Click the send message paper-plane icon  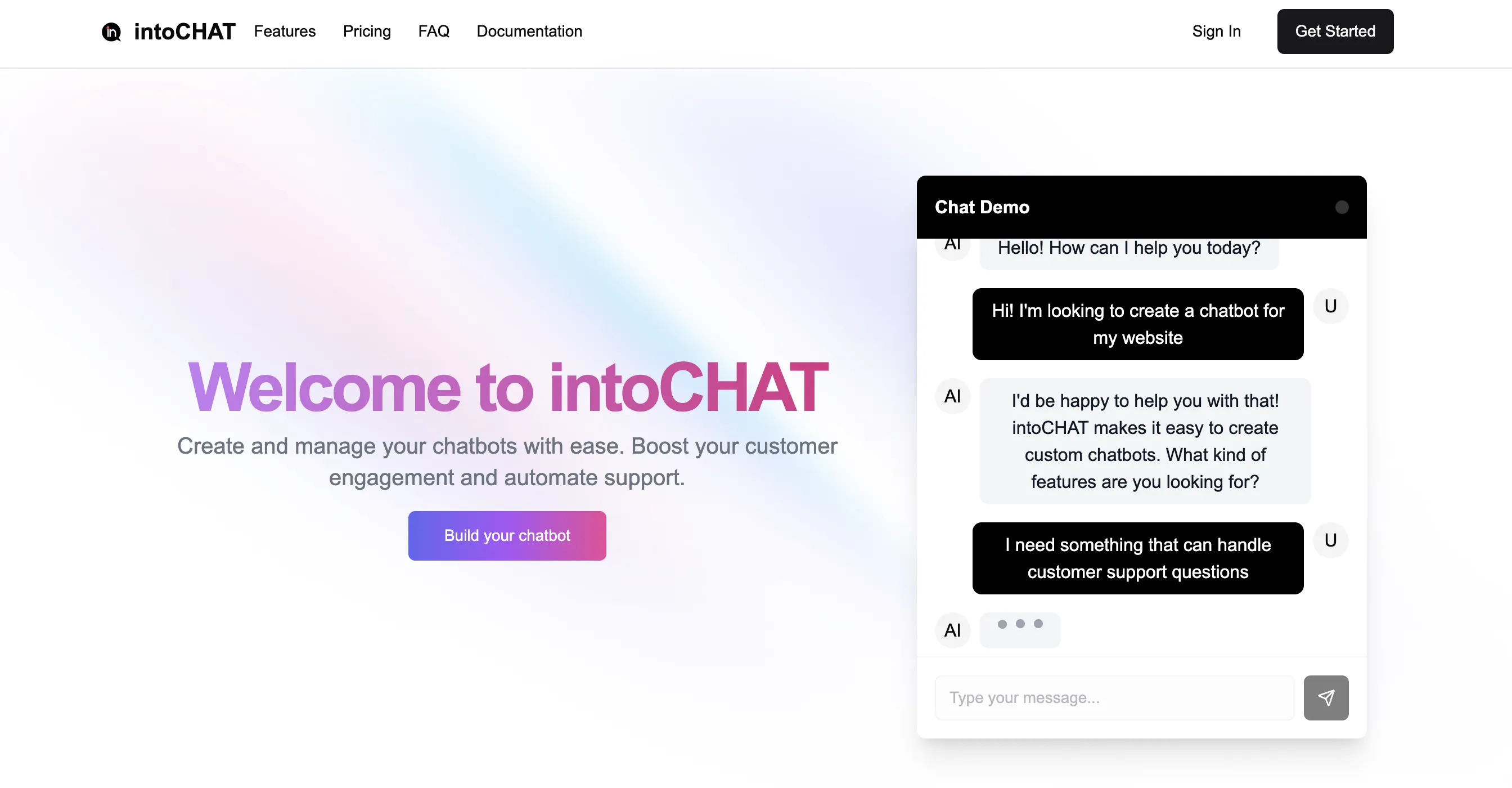click(1326, 697)
